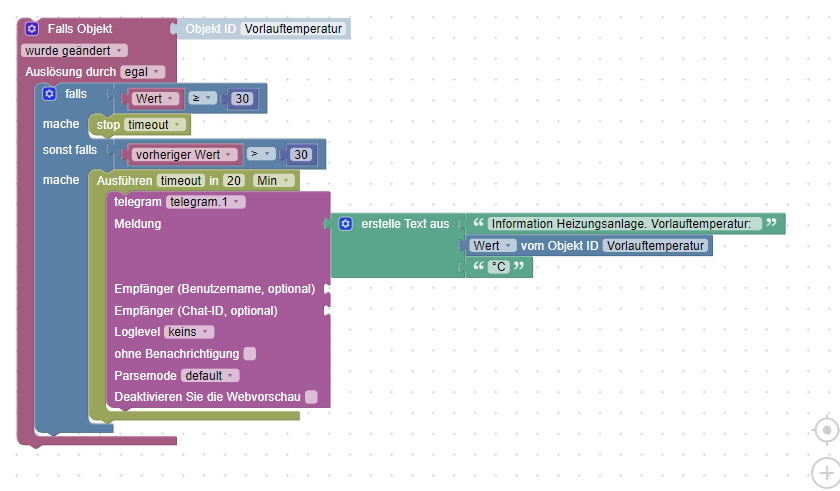This screenshot has height=491, width=840.
Task: Click Vorlauftemperatur in vom Objekt ID block
Action: (655, 246)
